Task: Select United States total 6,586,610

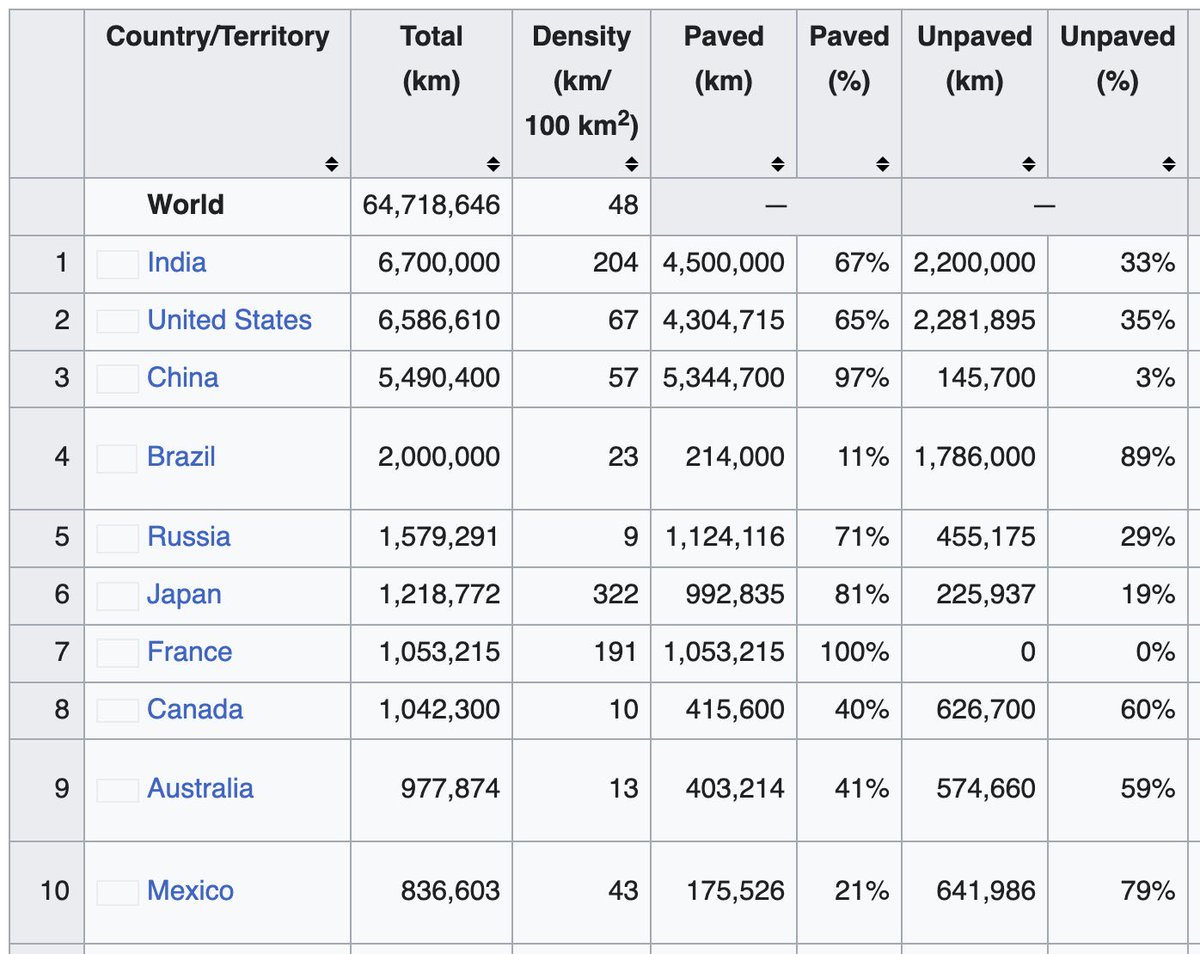Action: pos(439,320)
